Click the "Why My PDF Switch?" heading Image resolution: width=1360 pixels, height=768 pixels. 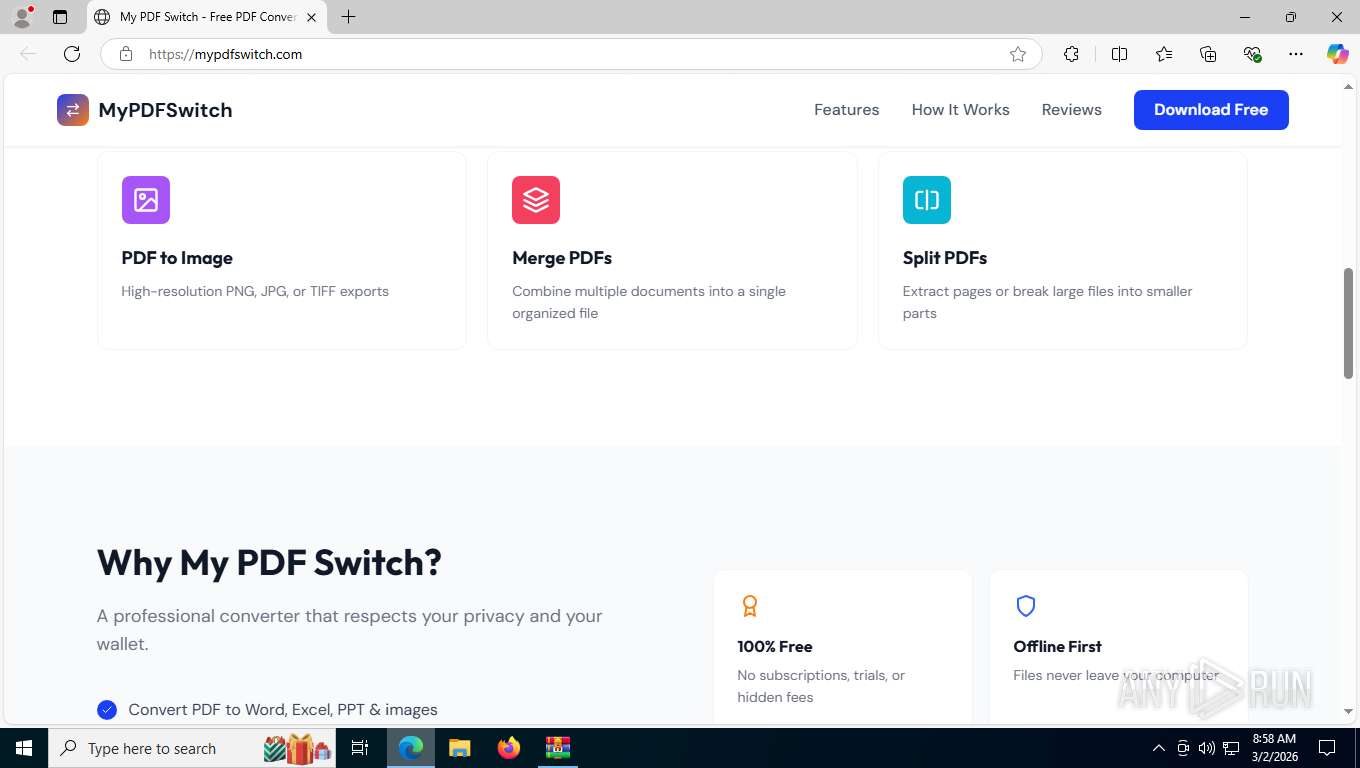pyautogui.click(x=270, y=563)
